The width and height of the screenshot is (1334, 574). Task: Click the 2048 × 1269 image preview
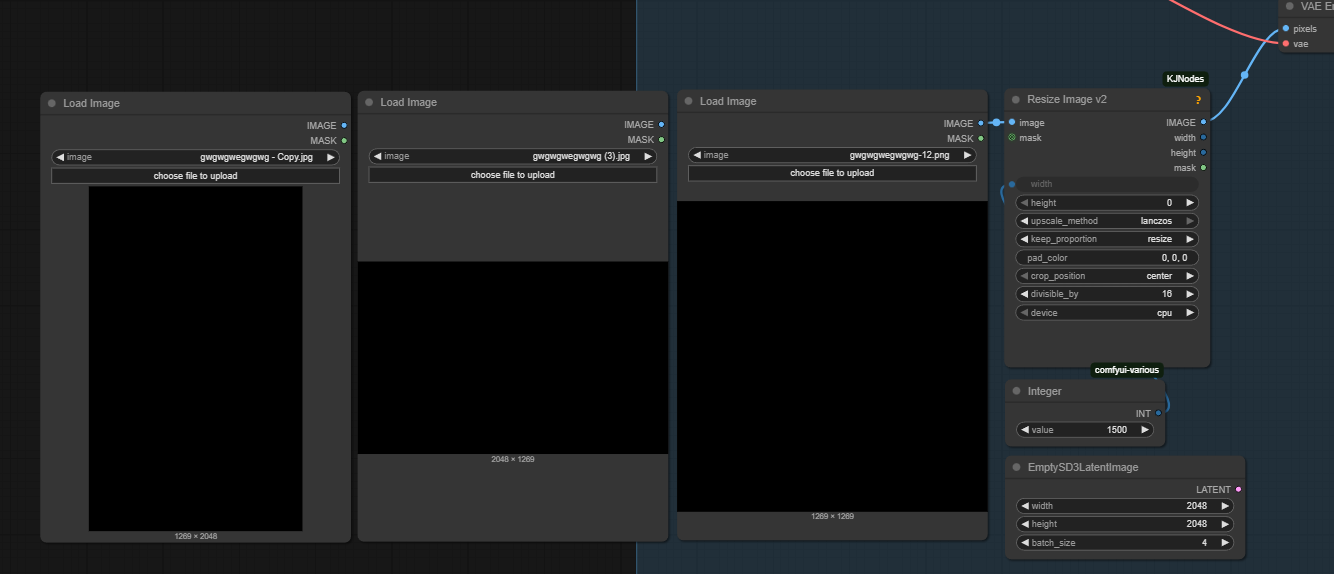coord(513,358)
